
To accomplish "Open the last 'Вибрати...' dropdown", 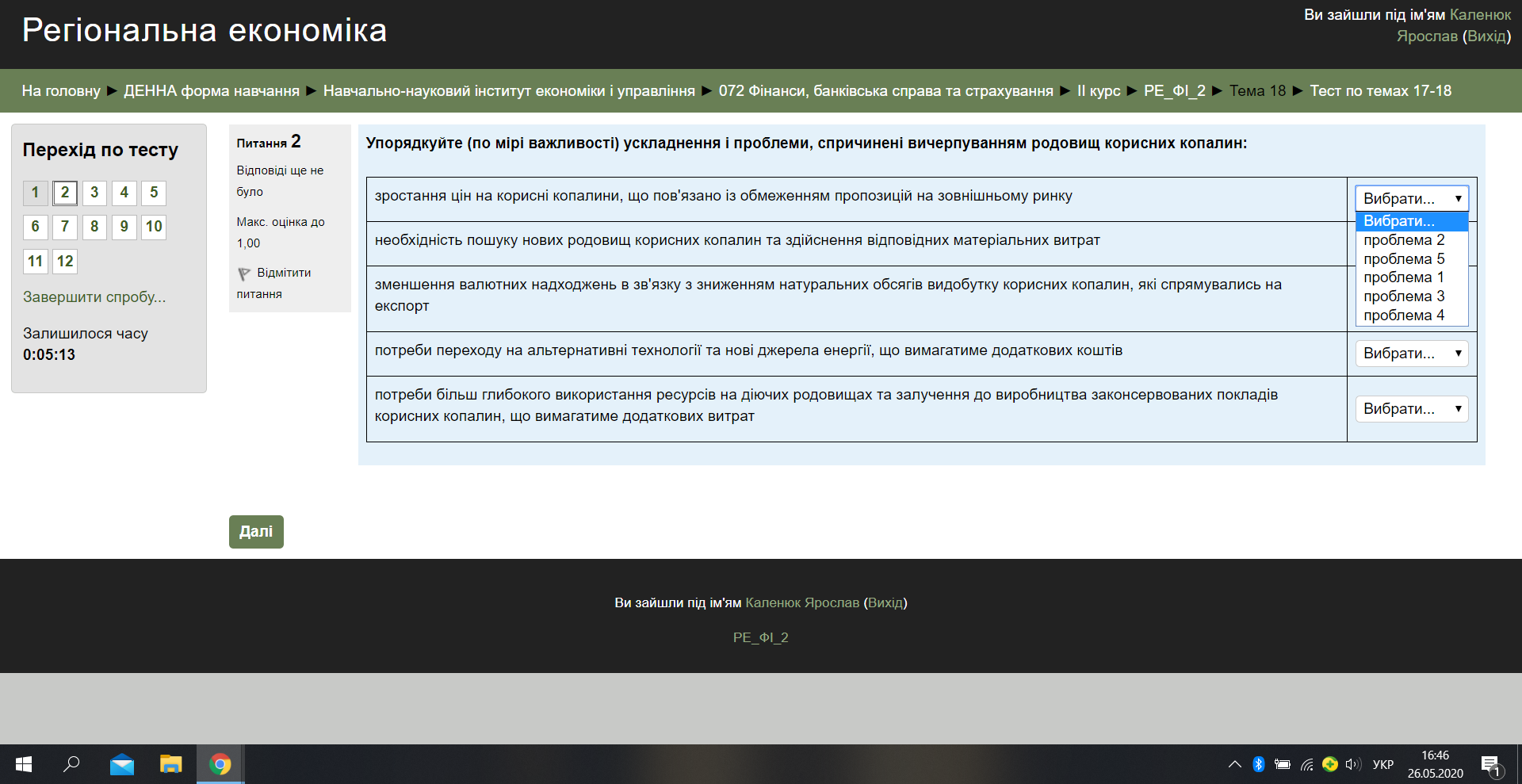I will coord(1411,409).
